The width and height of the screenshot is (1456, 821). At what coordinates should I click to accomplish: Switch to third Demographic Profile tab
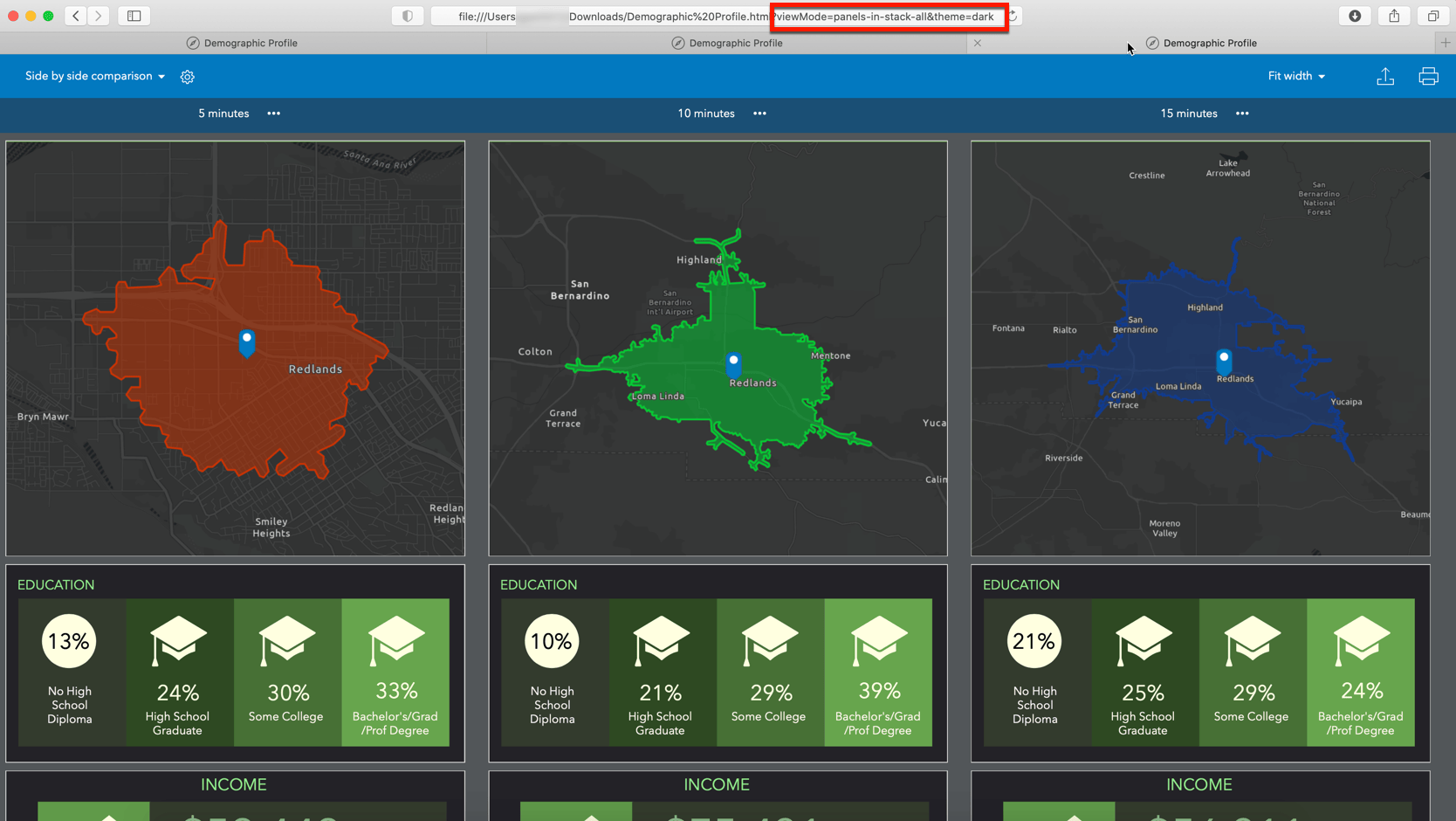click(1202, 43)
